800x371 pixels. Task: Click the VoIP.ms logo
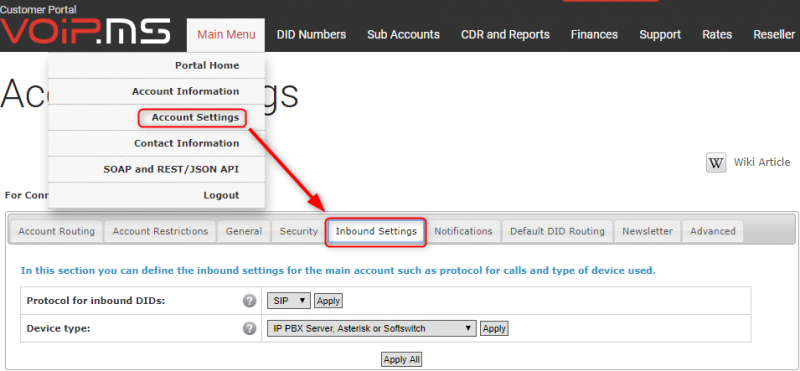[85, 32]
